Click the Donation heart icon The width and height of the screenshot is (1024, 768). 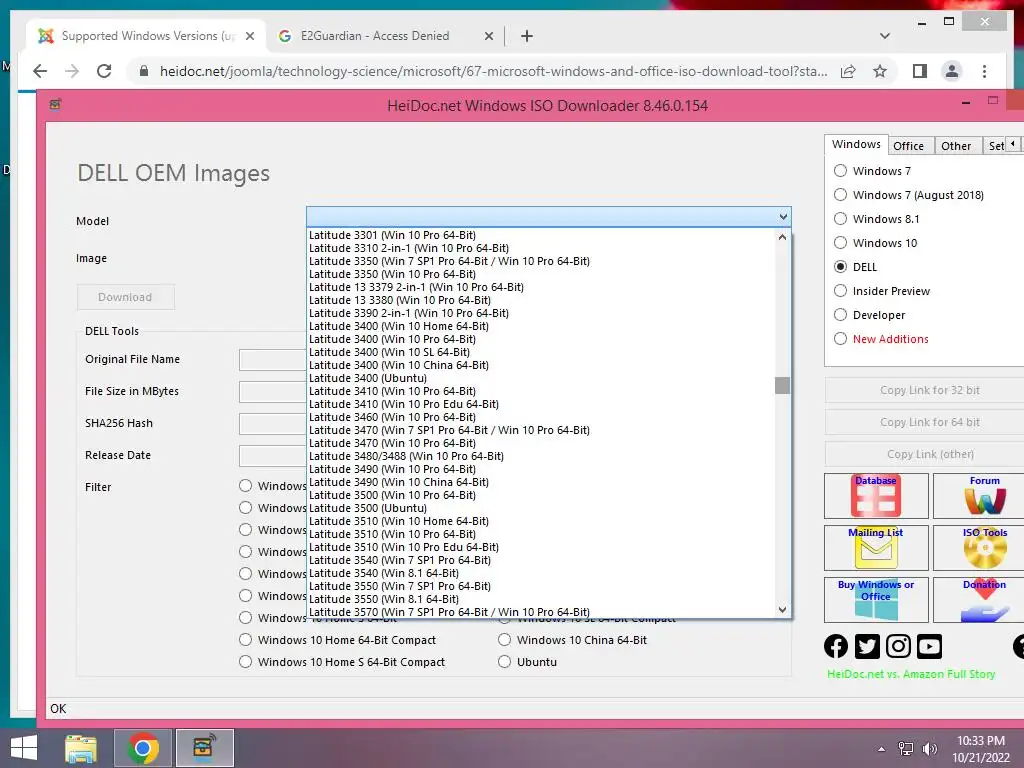coord(983,600)
